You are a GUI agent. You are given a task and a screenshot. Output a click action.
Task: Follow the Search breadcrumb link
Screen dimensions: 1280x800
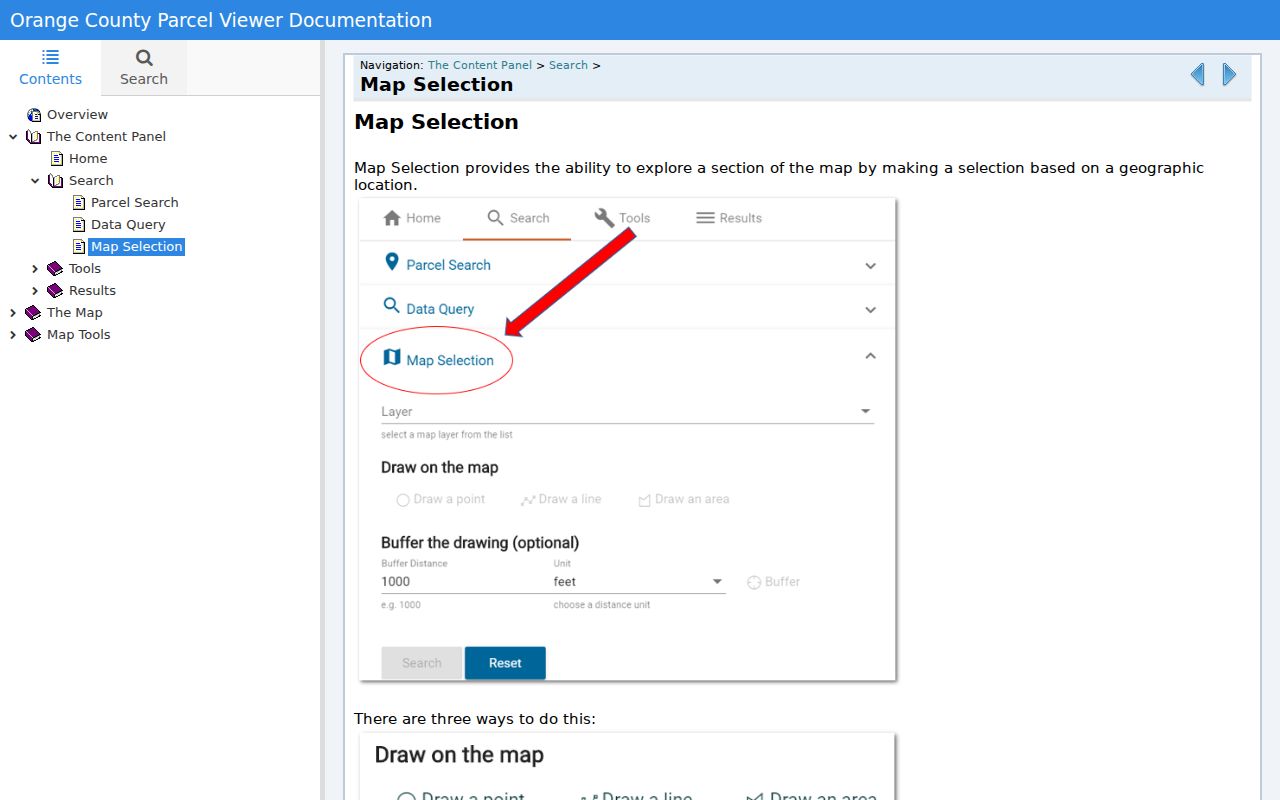click(568, 65)
